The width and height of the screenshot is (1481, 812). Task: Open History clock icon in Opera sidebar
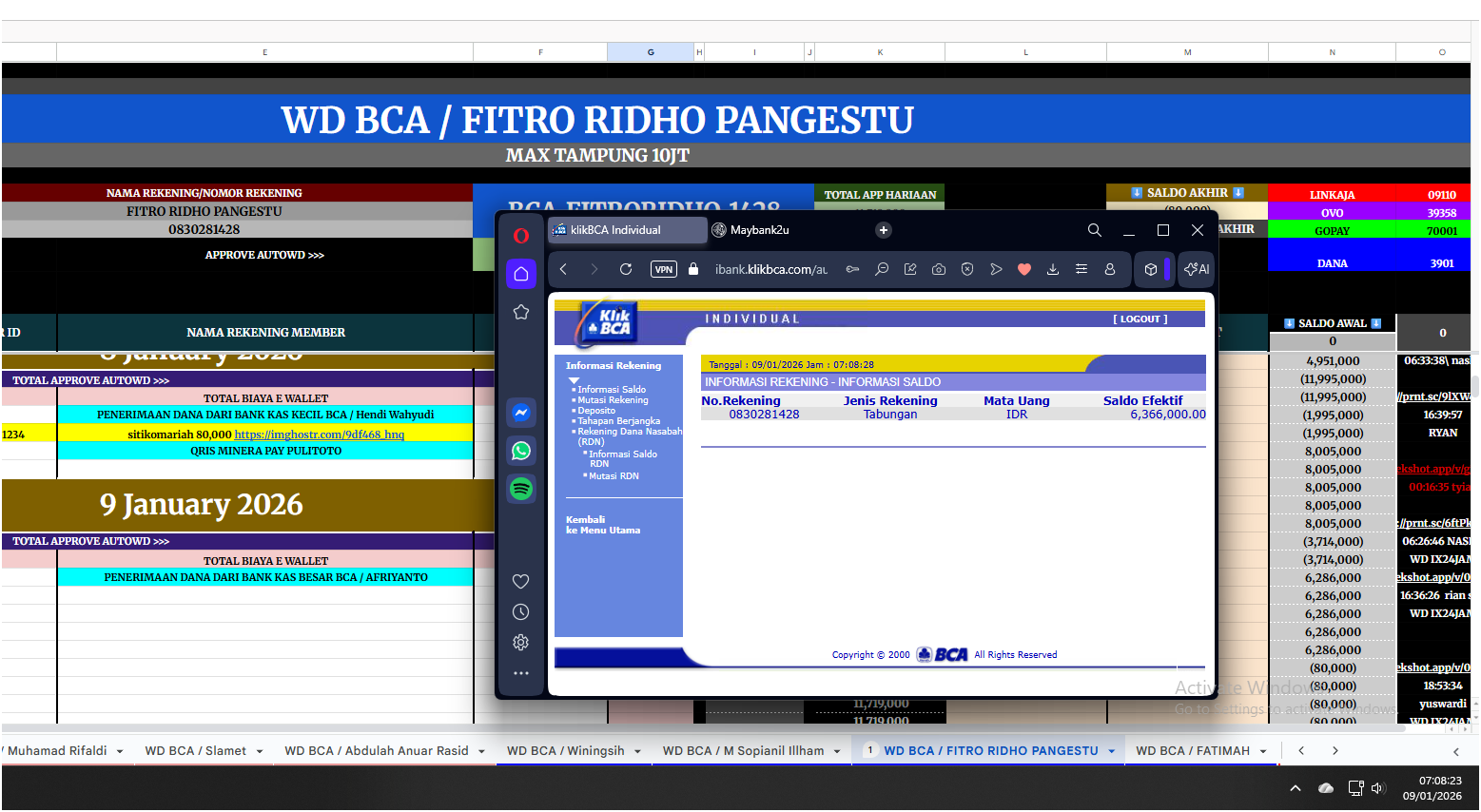[x=521, y=611]
